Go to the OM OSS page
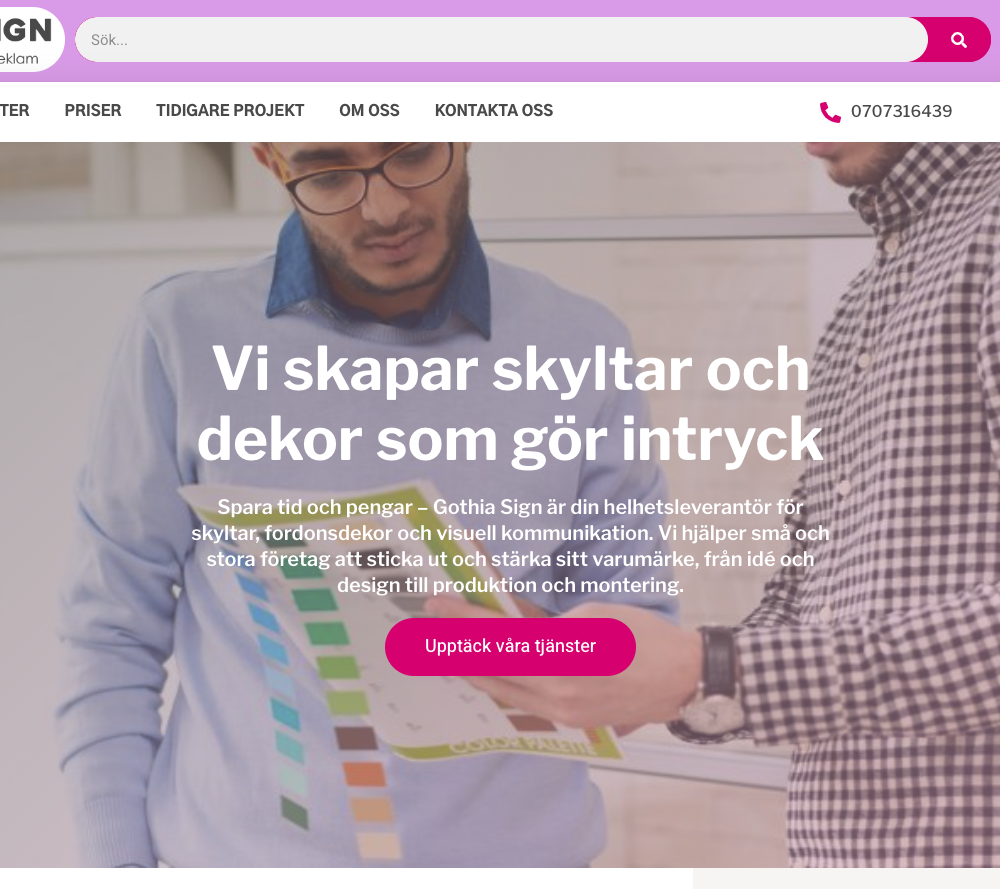Screen dimensions: 1000x889 click(x=369, y=110)
